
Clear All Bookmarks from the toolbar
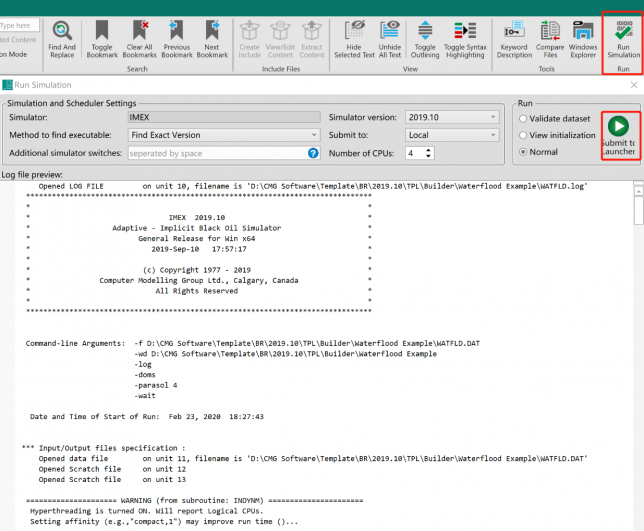point(140,38)
